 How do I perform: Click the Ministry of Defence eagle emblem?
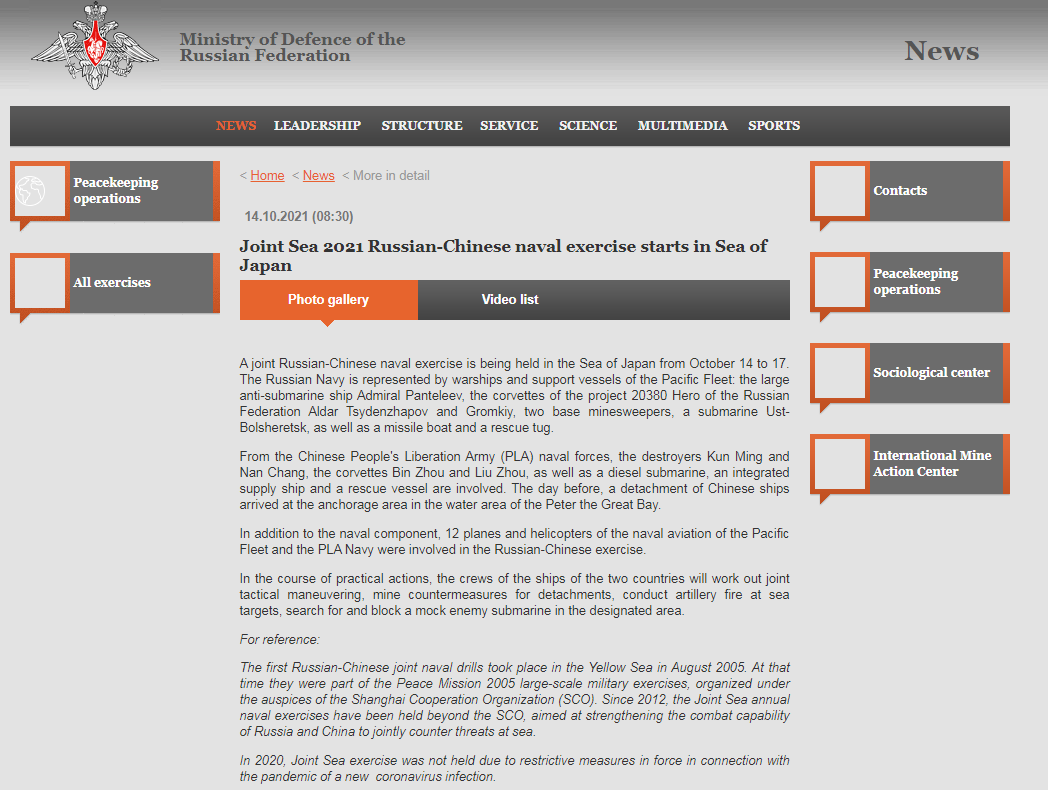tap(95, 45)
